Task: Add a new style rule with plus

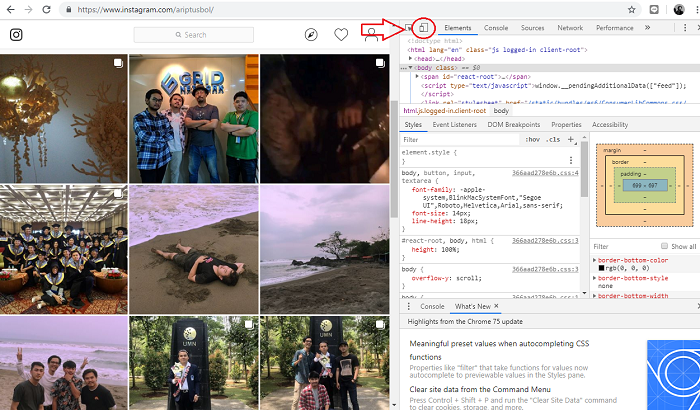Action: coord(571,139)
